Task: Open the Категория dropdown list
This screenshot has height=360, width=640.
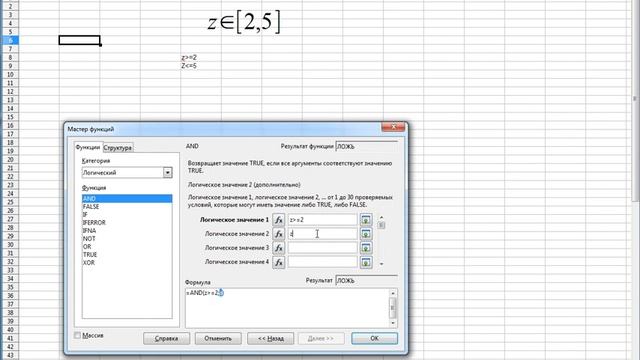Action: [167, 173]
